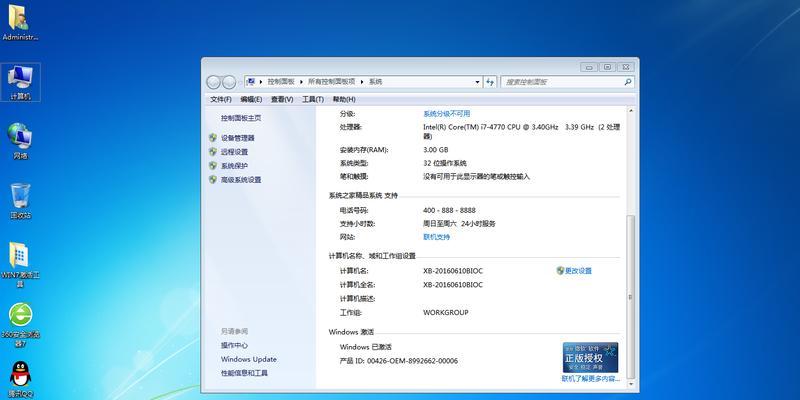Open the 网络 desktop icon
This screenshot has width=800, height=400.
20,142
